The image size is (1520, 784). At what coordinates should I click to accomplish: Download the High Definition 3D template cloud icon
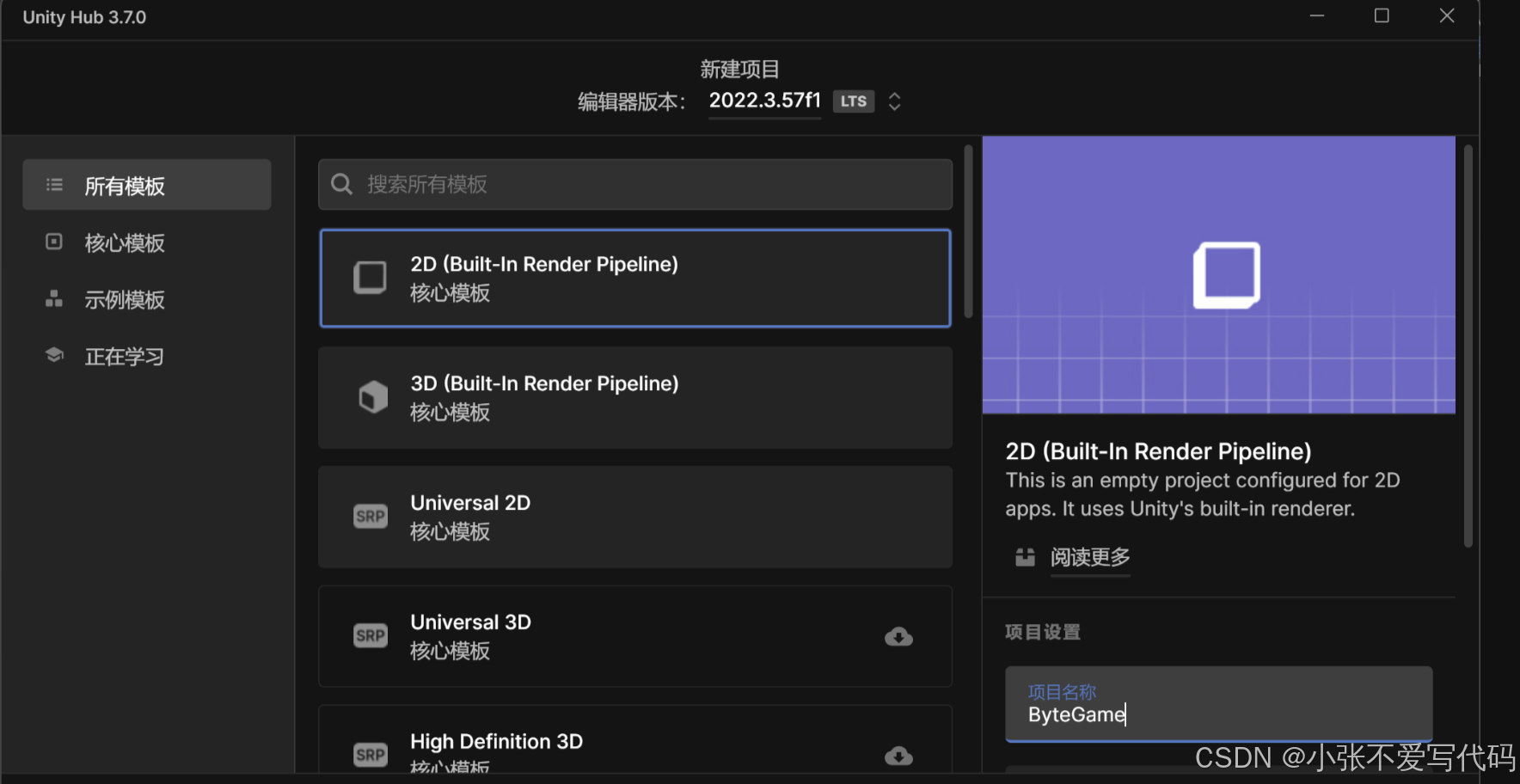click(899, 756)
